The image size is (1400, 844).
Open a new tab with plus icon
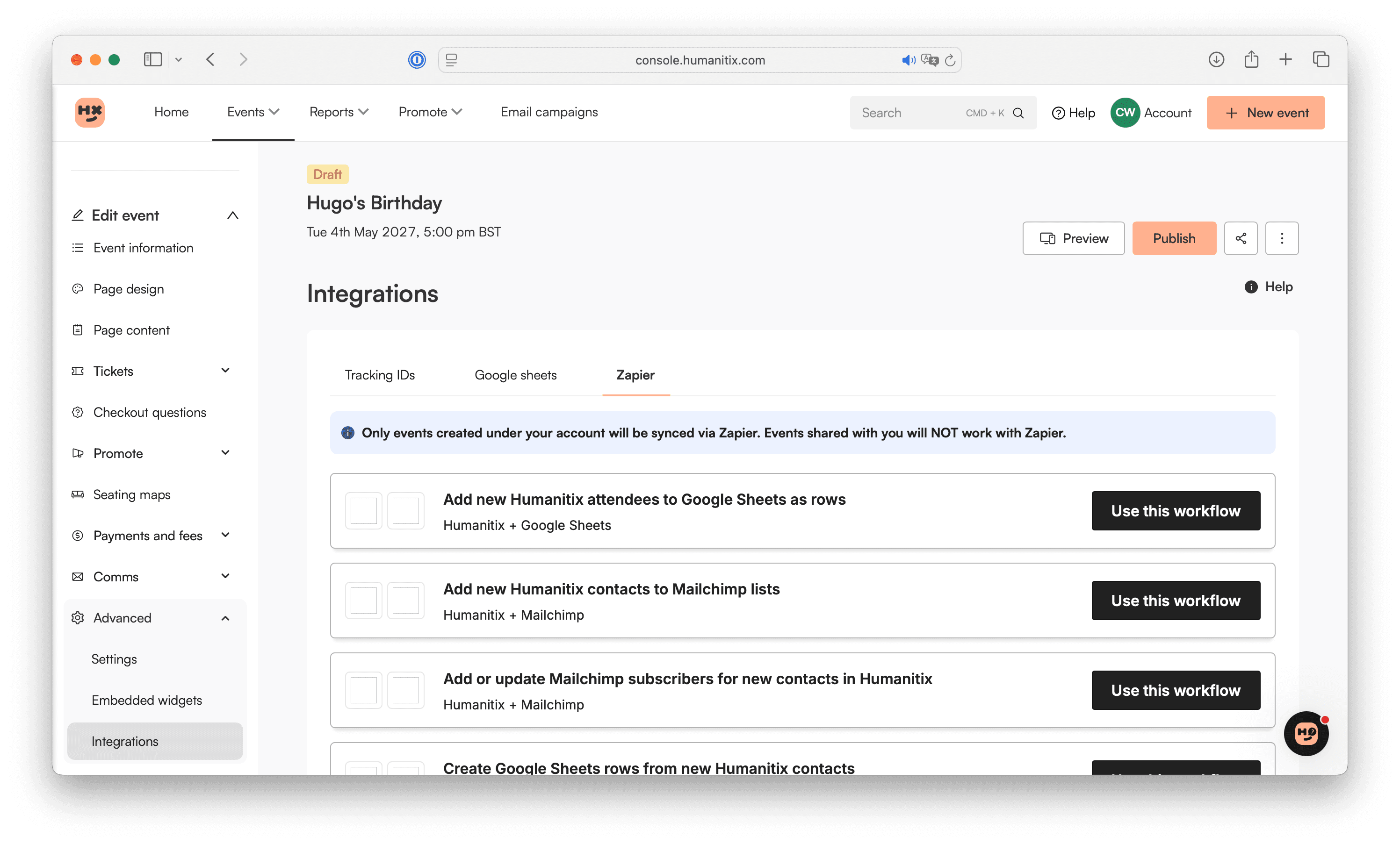(1286, 59)
